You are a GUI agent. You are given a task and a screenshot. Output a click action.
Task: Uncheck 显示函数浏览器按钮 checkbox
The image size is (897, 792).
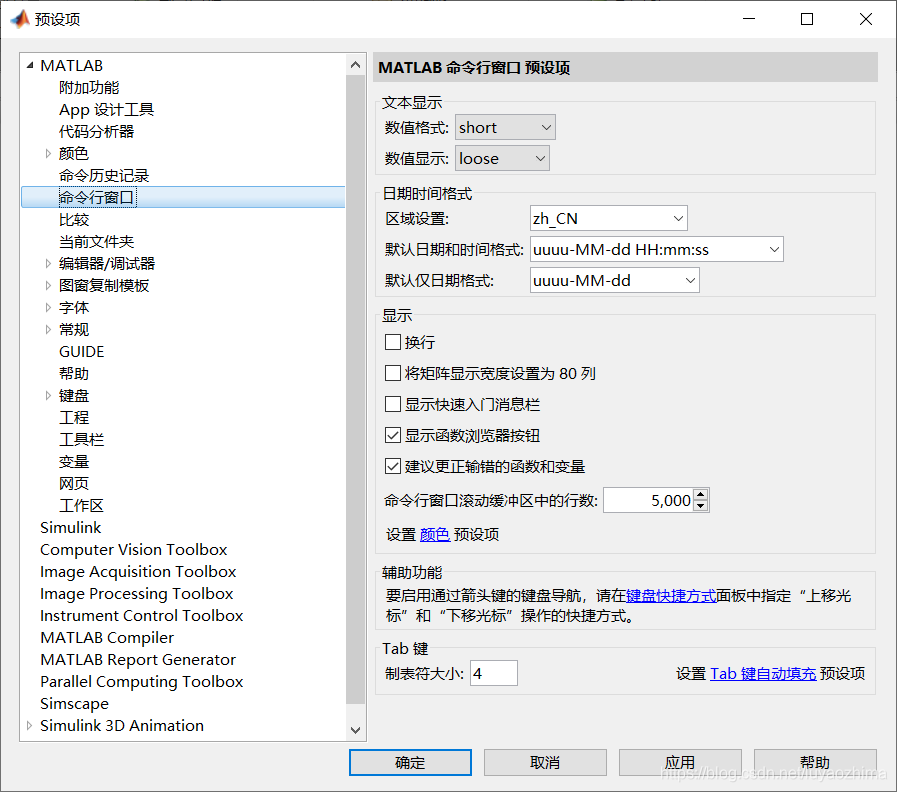coord(392,435)
